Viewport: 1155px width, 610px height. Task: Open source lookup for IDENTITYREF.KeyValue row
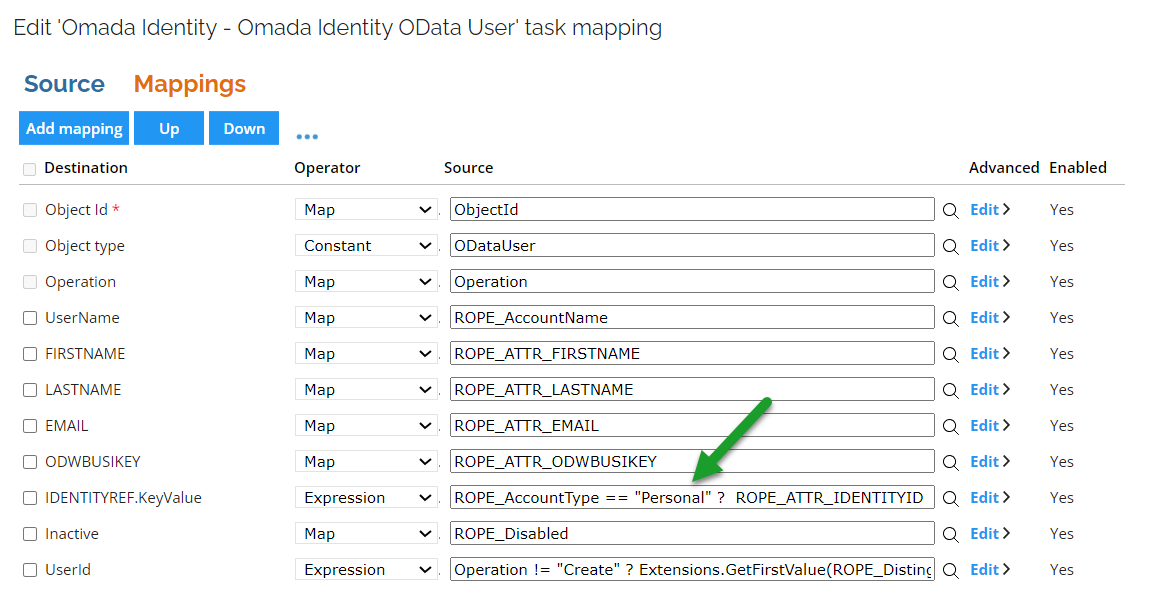pos(950,499)
